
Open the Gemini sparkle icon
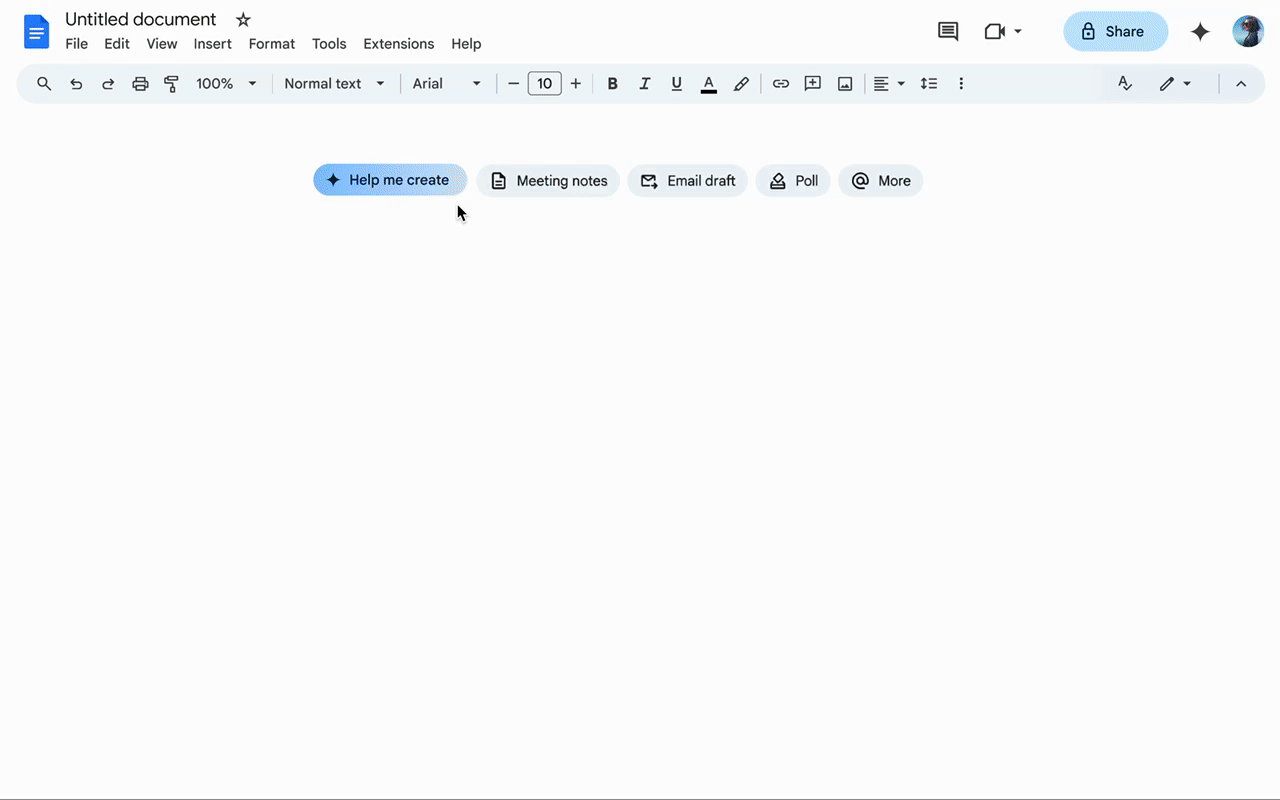pos(1200,31)
